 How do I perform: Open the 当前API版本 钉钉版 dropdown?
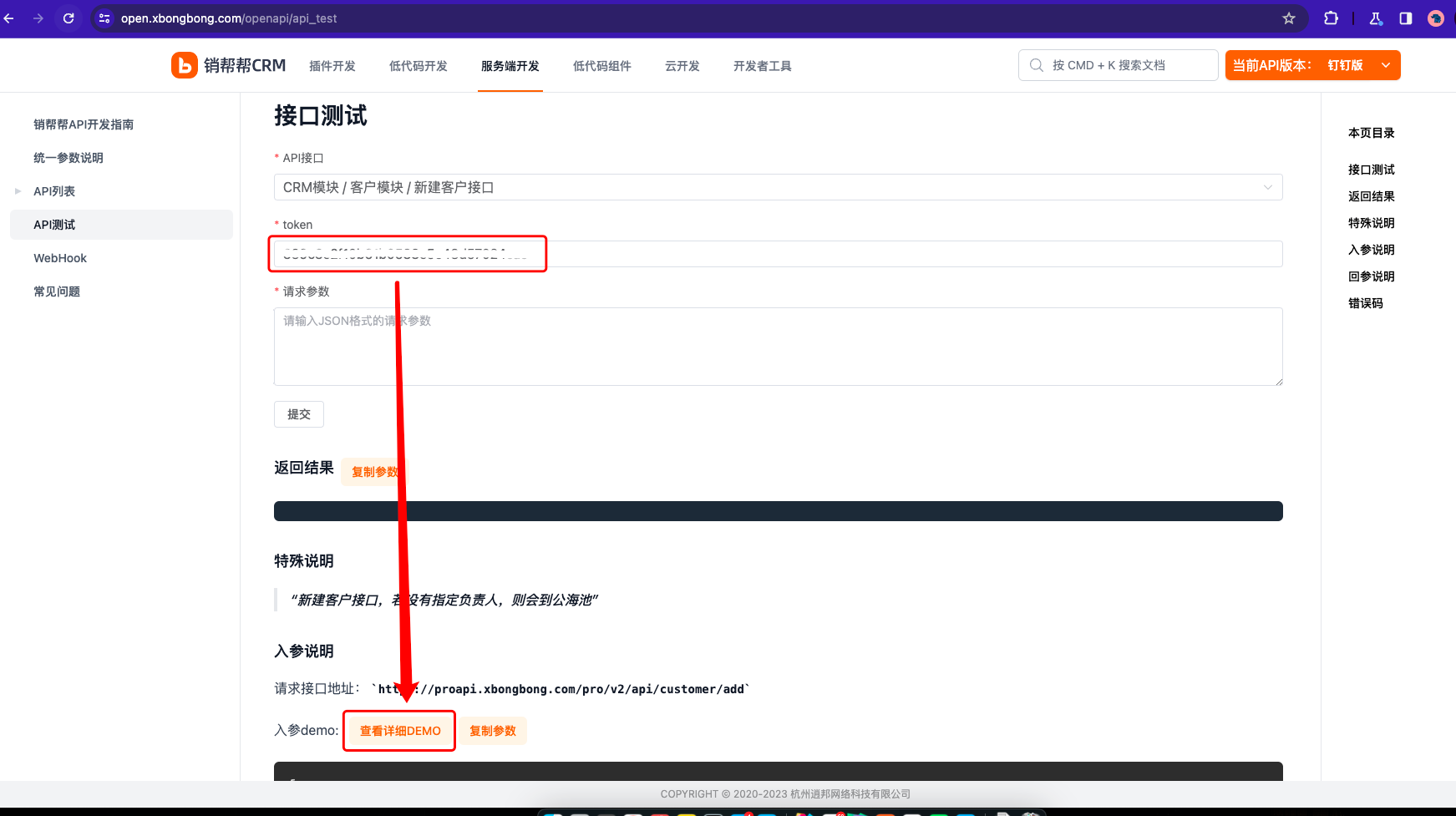1312,65
